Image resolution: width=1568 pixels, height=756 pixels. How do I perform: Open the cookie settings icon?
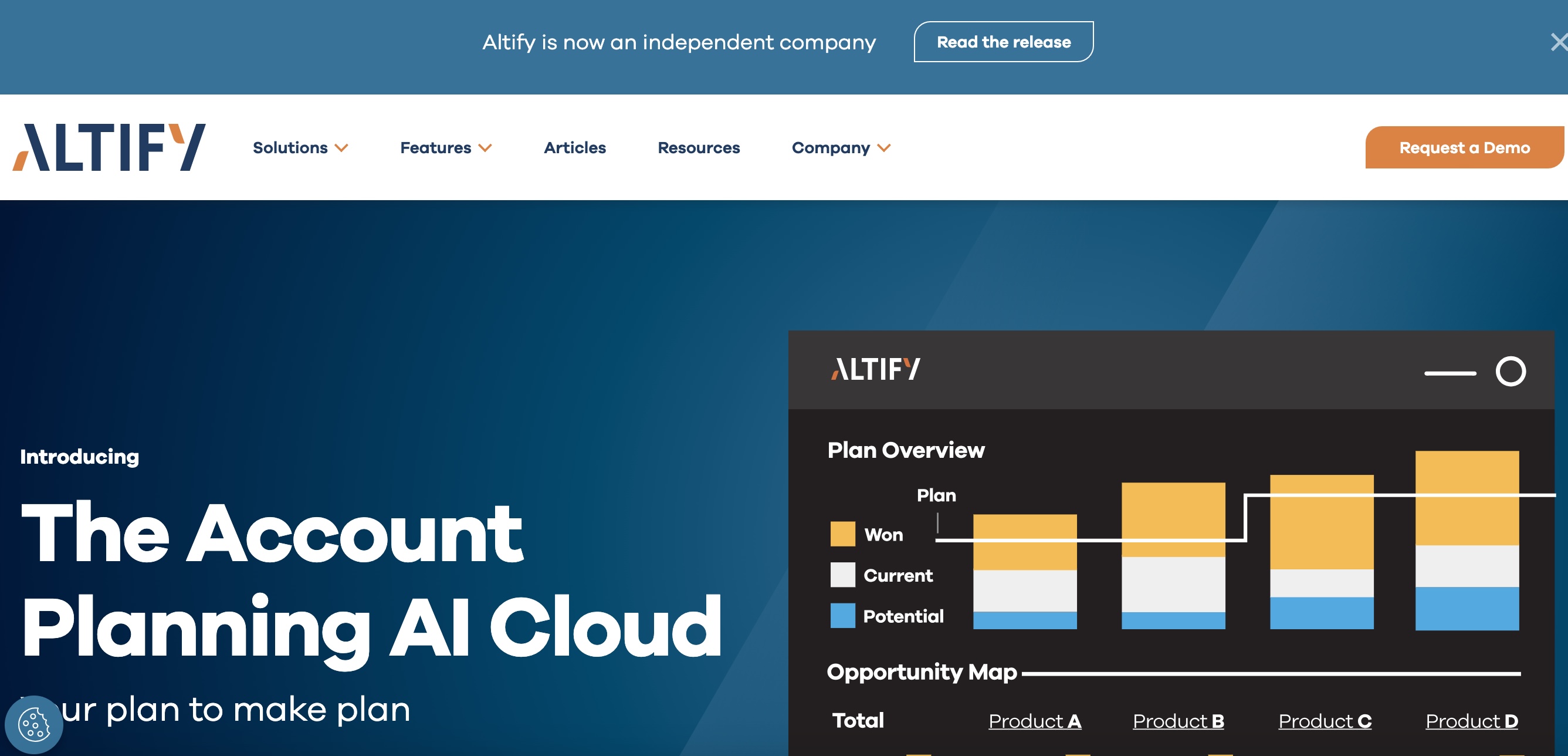34,724
